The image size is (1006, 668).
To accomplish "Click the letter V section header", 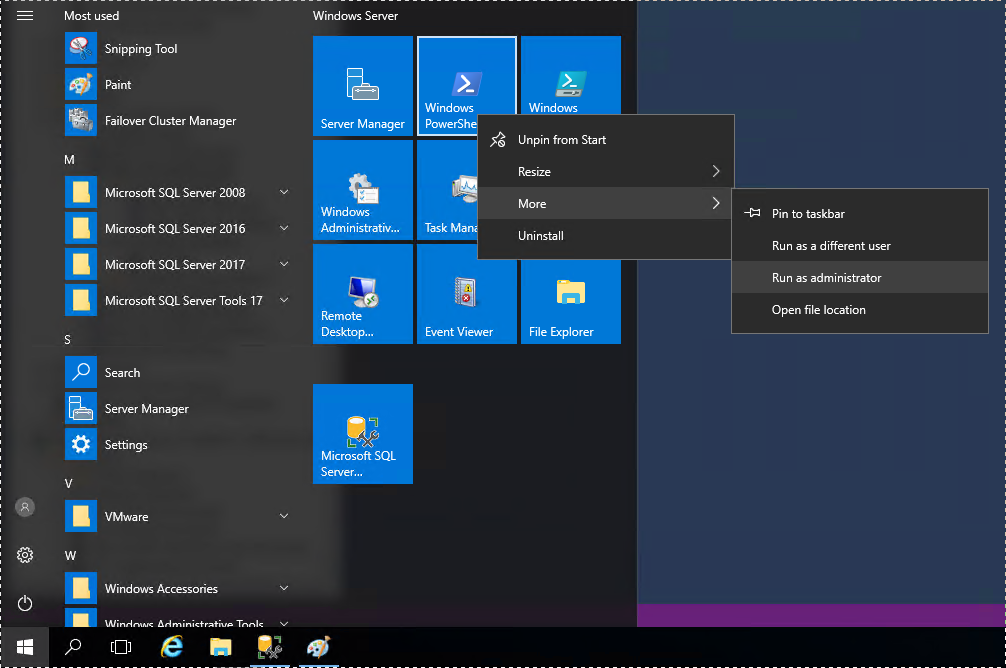I will 68,483.
